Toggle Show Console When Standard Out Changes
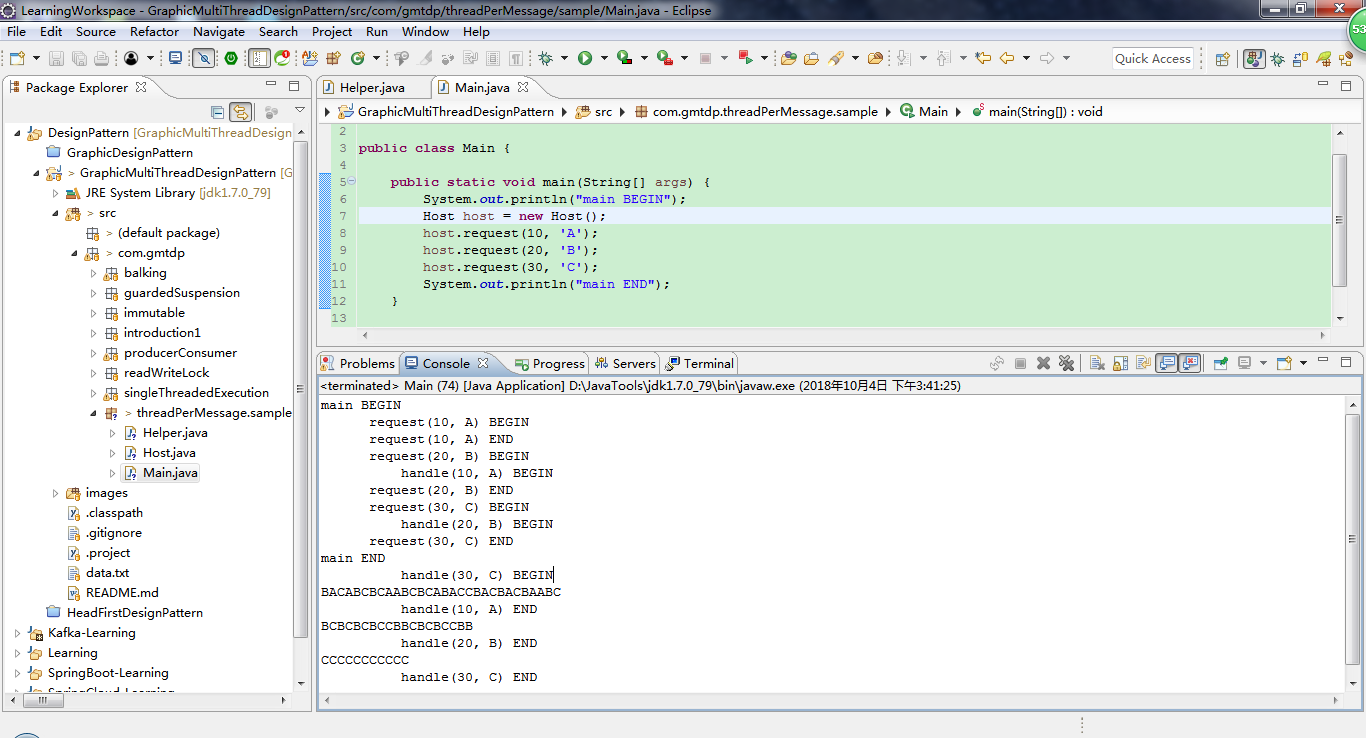 point(1166,364)
